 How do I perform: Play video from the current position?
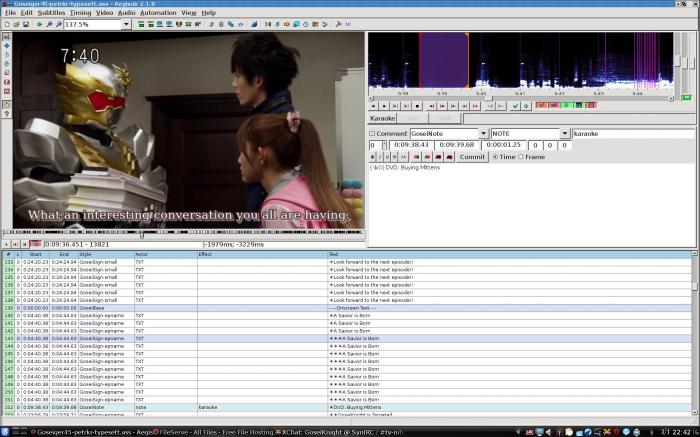click(x=6, y=244)
